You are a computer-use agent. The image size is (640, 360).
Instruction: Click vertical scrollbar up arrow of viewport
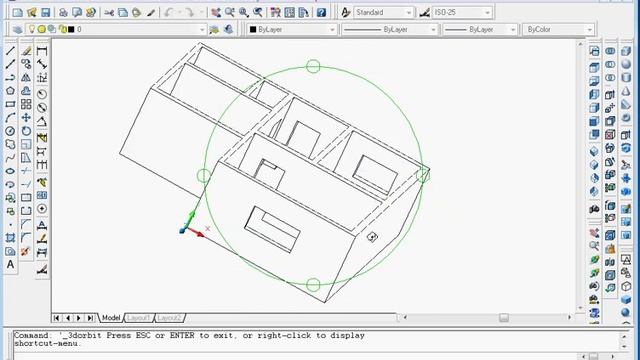(581, 44)
